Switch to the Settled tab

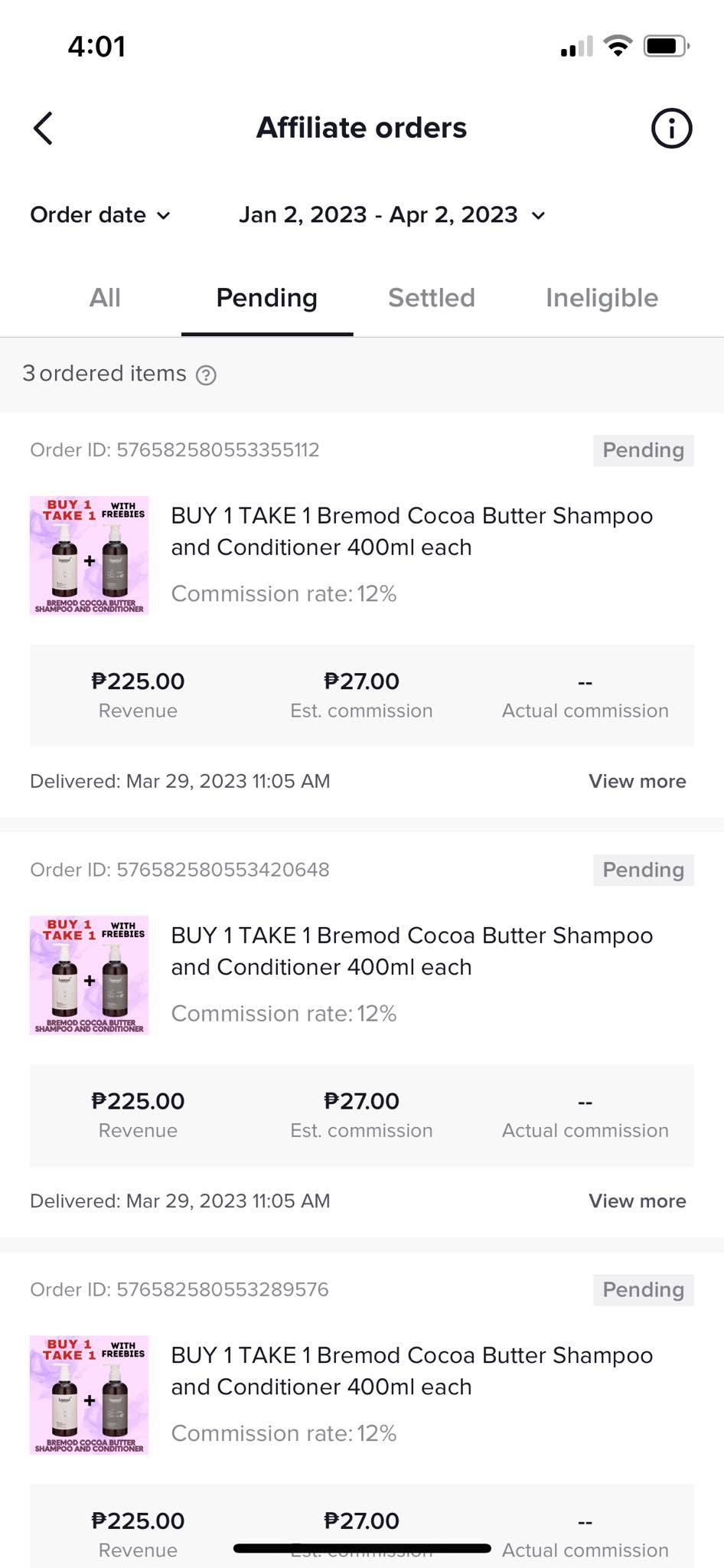[x=432, y=298]
